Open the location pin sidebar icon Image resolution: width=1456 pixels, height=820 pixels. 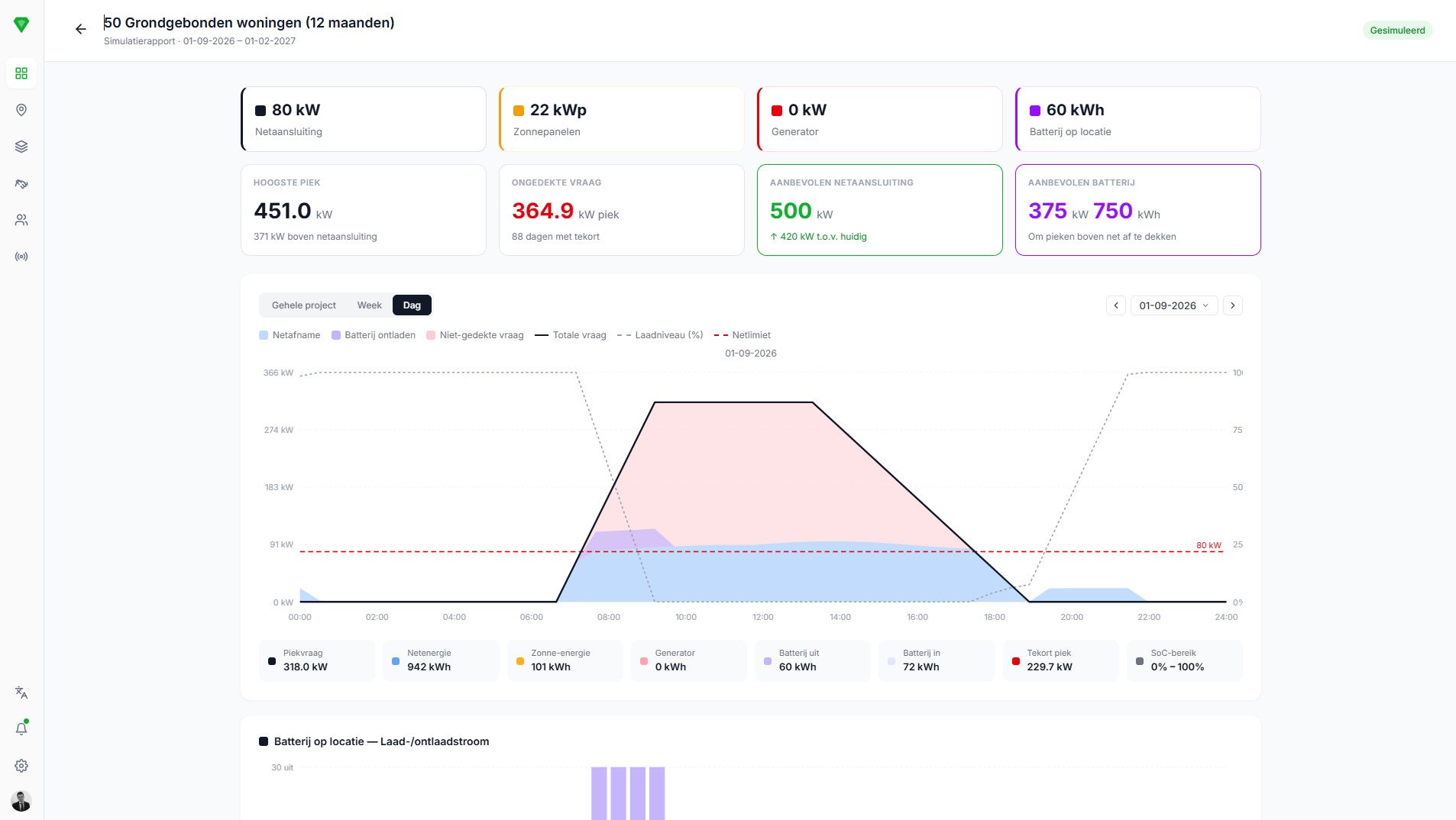[x=21, y=110]
